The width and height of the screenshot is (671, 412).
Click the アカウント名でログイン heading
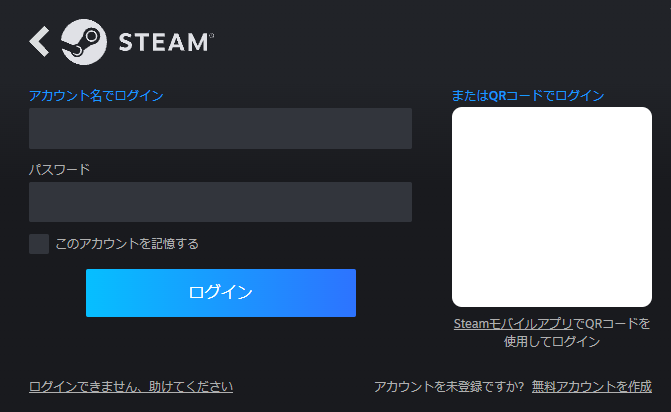point(96,95)
